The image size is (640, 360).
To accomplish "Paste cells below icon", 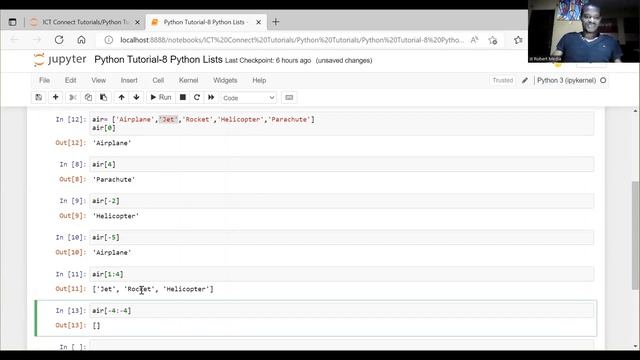I will [104, 98].
